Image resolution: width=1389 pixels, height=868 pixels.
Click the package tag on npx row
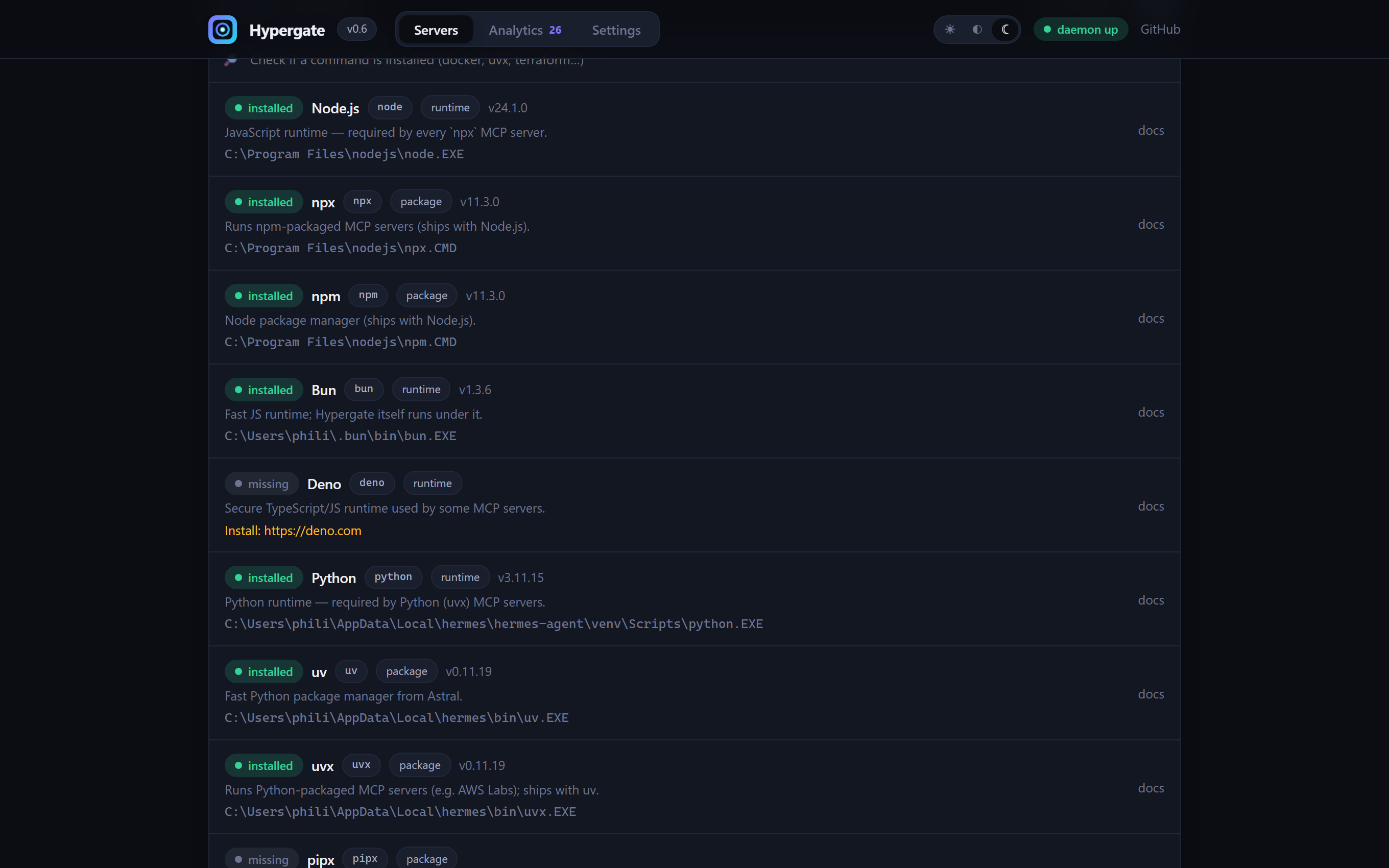click(421, 202)
